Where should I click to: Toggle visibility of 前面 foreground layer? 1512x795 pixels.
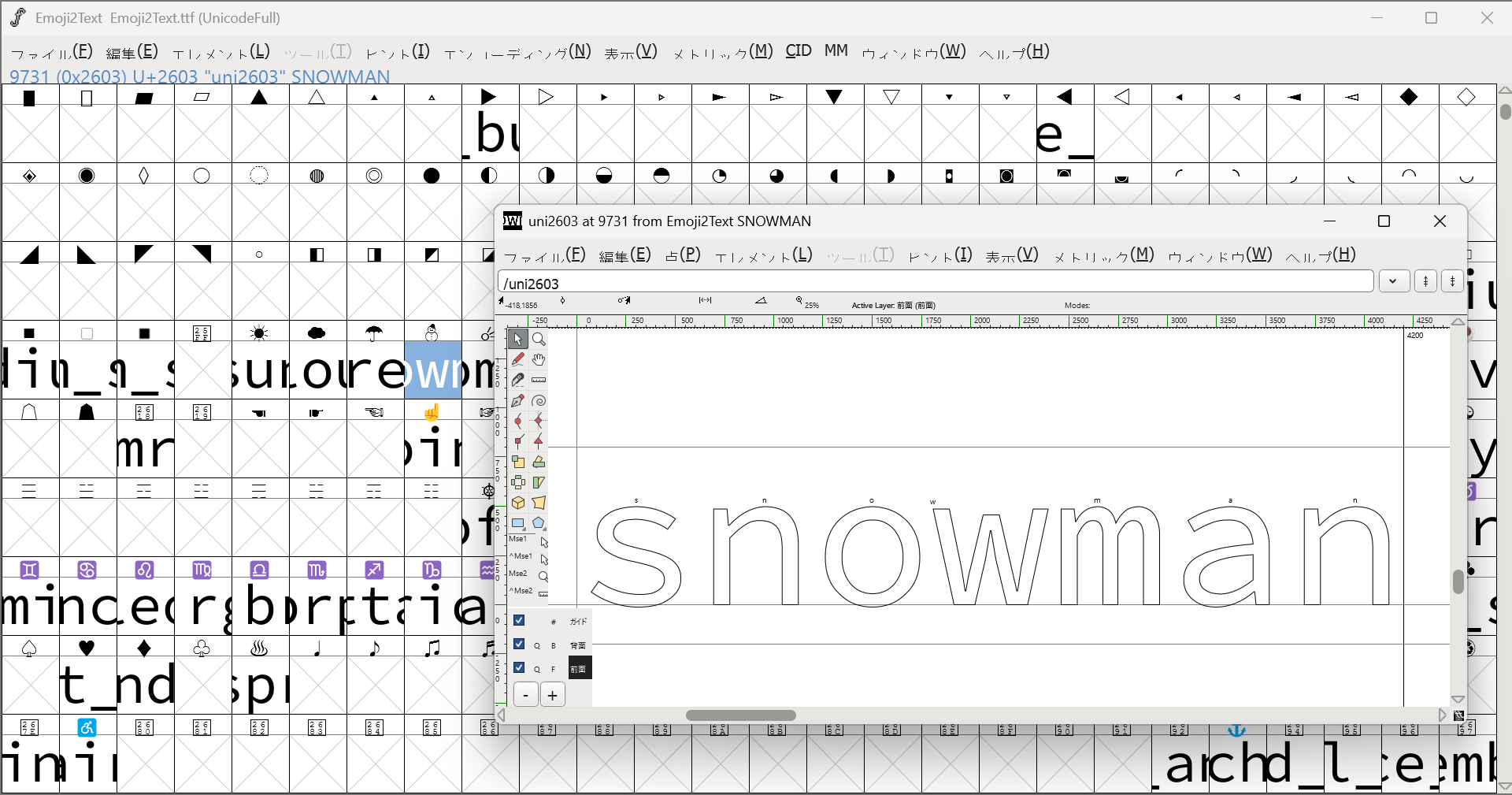(x=519, y=668)
